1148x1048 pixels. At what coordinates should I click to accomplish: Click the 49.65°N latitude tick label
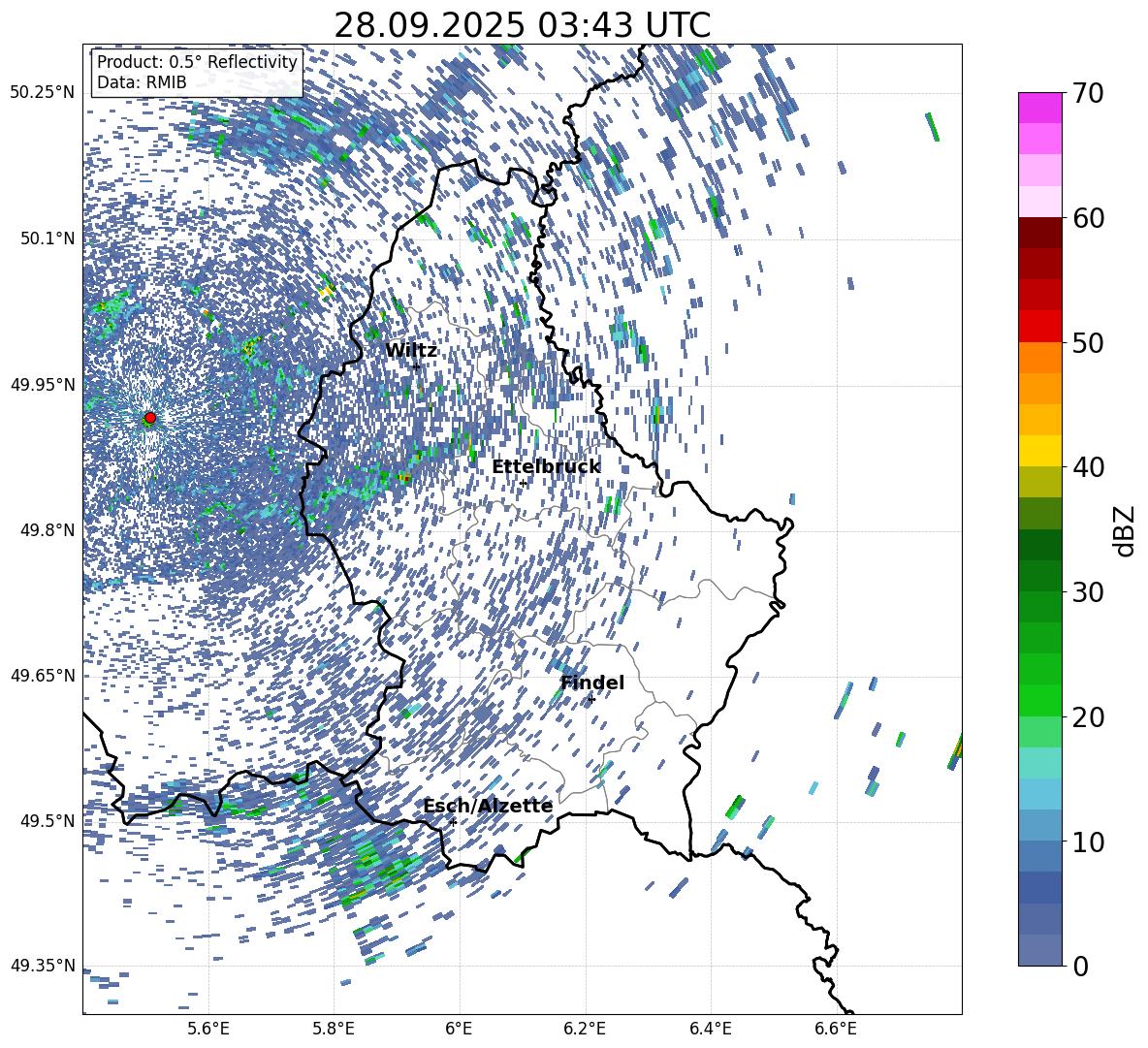coord(44,675)
